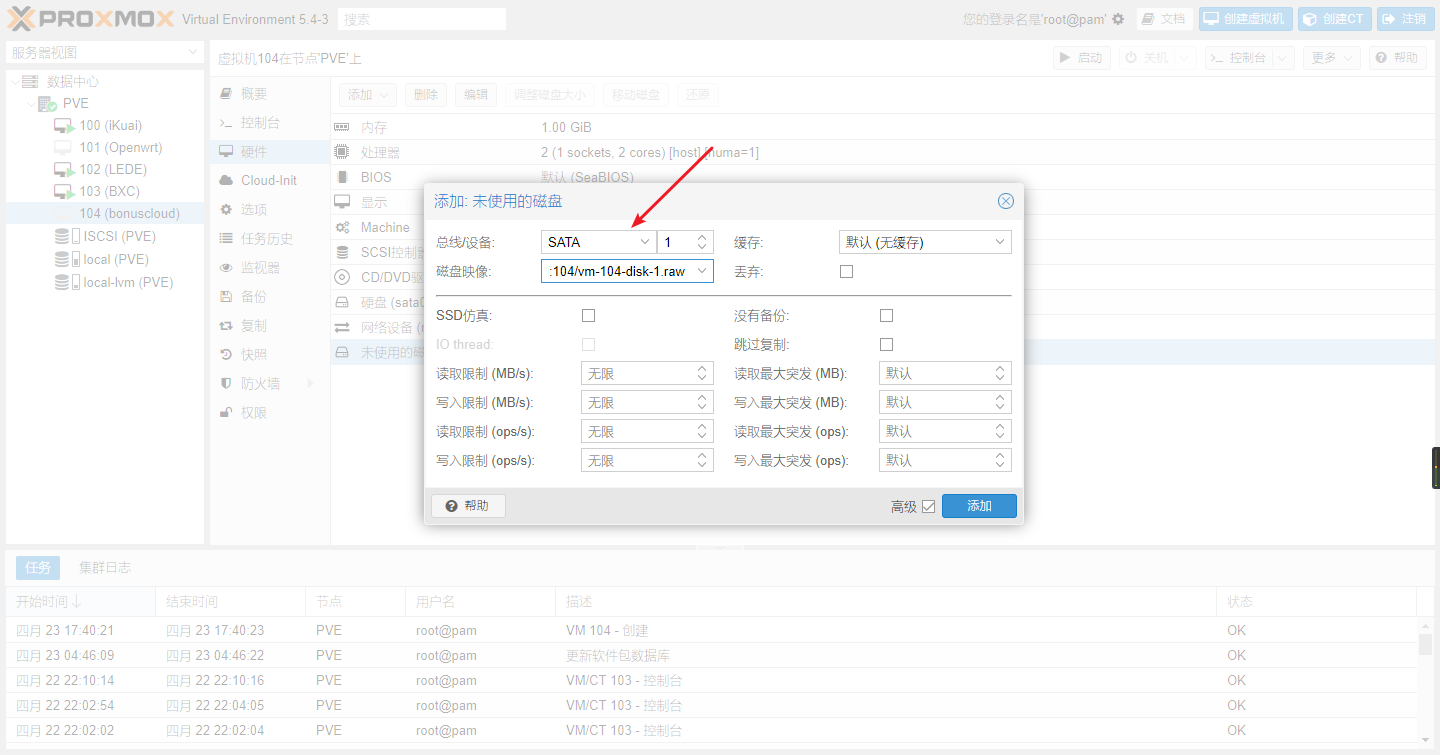Screen dimensions: 1440x755
Task: Click the 监视器 eye icon
Action: (x=225, y=268)
